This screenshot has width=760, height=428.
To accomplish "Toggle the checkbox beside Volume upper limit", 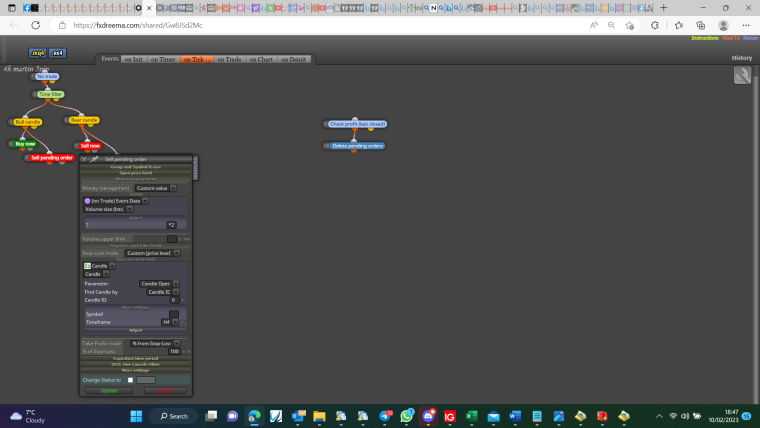I will 180,239.
